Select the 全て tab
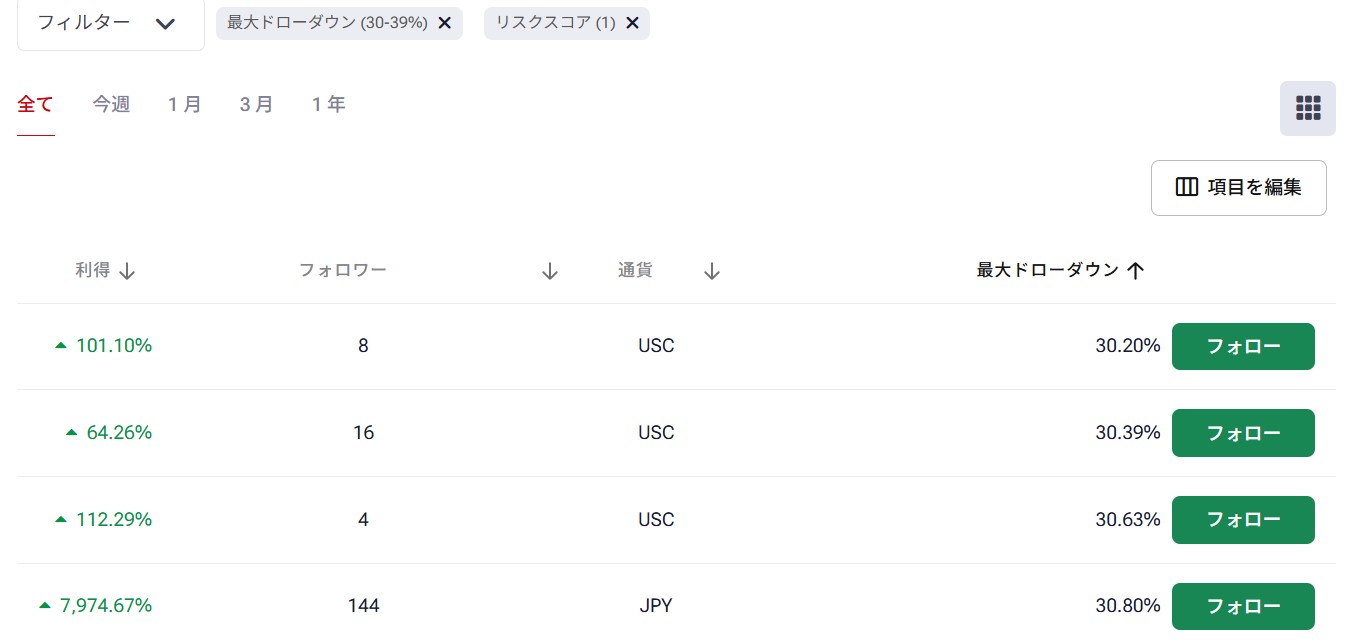 pos(35,104)
